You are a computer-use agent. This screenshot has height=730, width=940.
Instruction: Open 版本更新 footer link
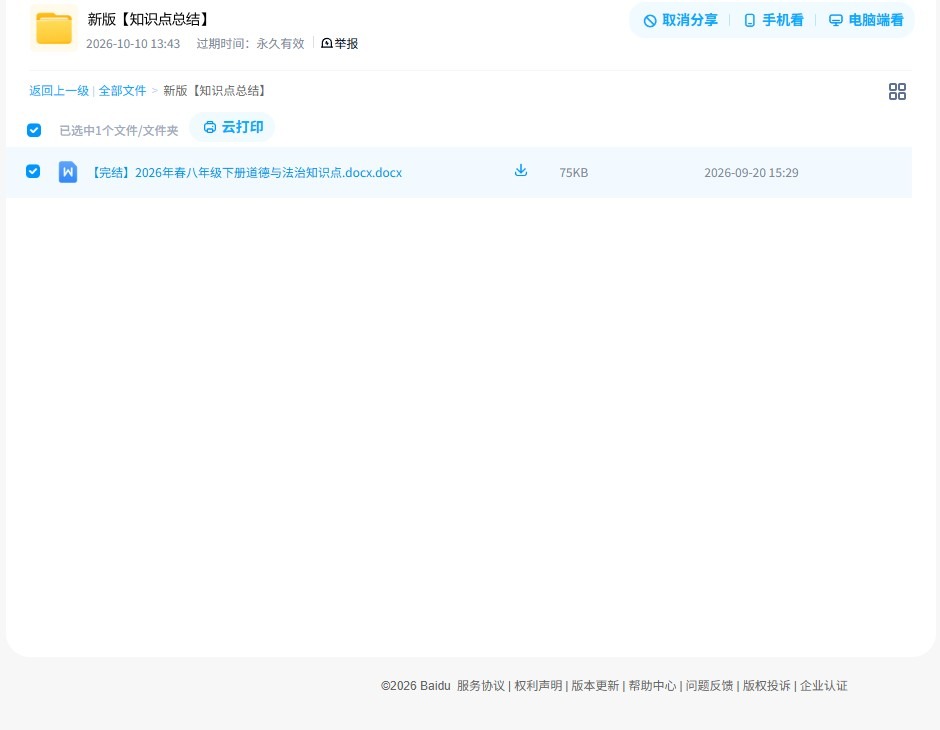[x=595, y=686]
